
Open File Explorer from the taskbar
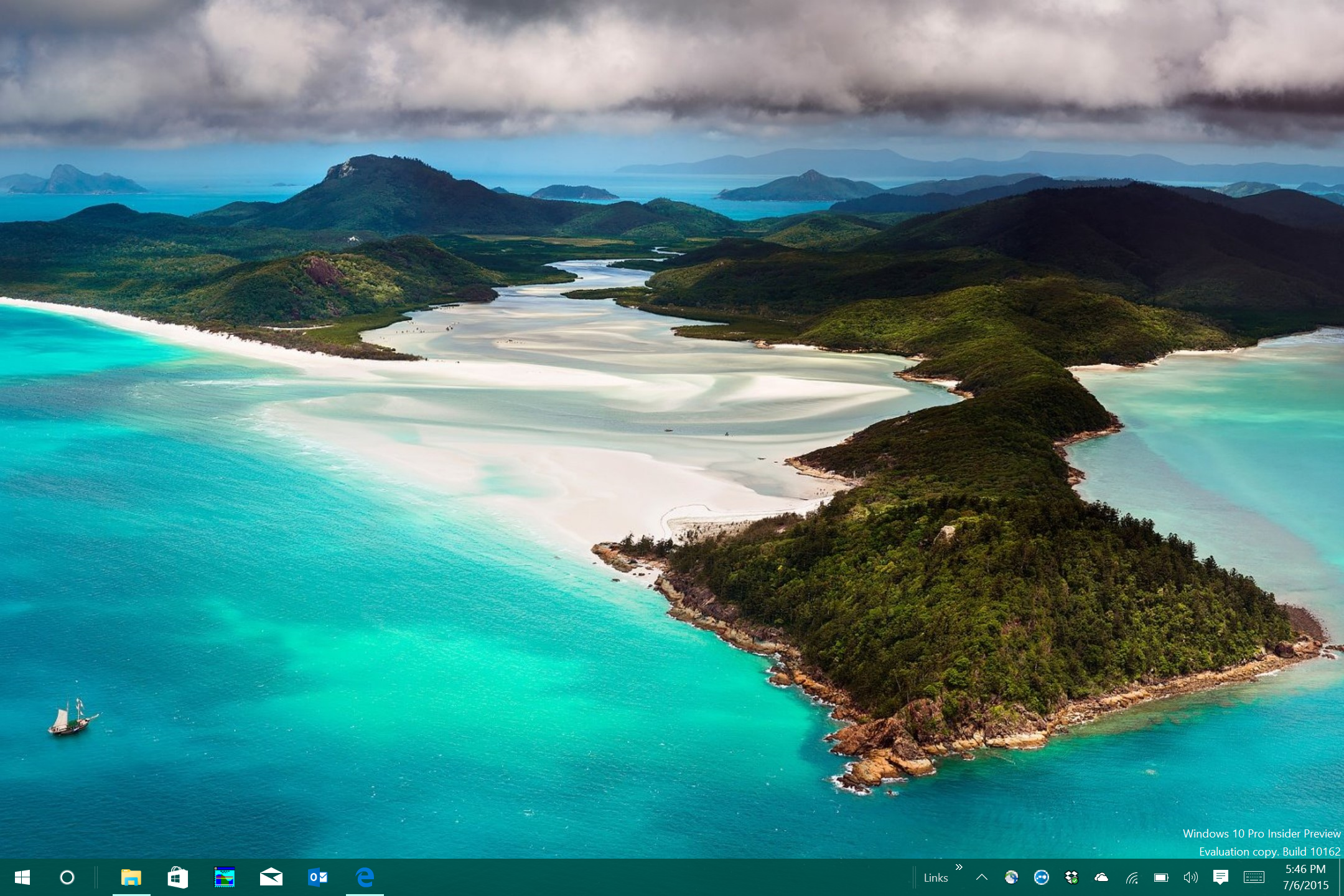click(x=131, y=877)
